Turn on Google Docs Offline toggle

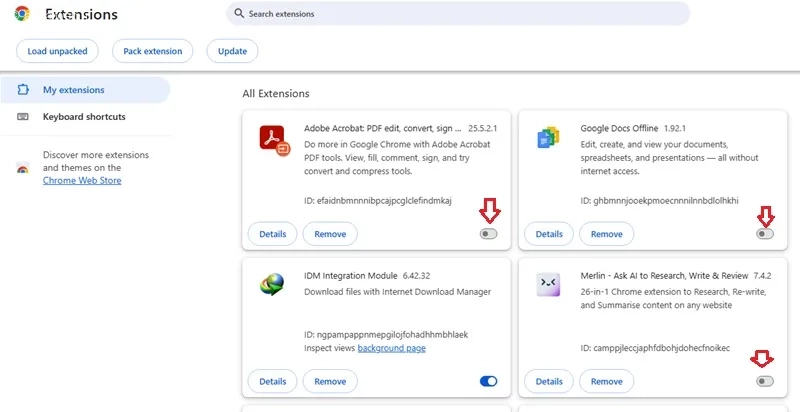tap(765, 234)
